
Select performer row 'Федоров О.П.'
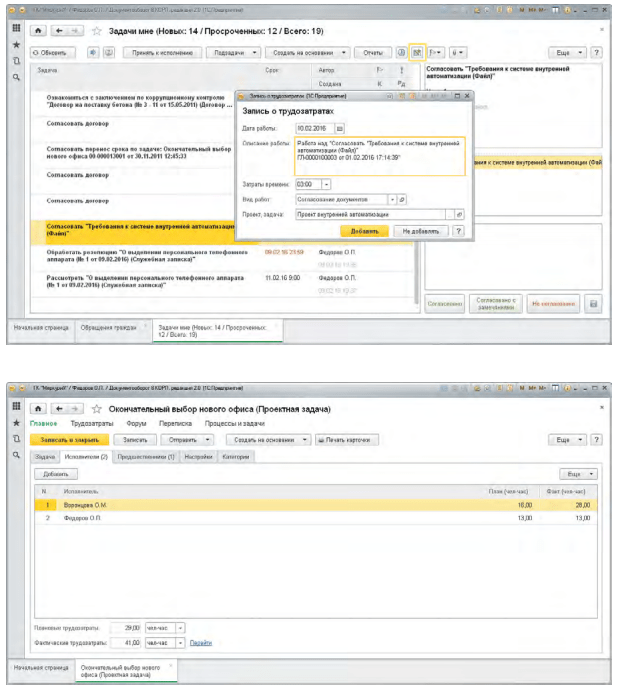(x=316, y=518)
